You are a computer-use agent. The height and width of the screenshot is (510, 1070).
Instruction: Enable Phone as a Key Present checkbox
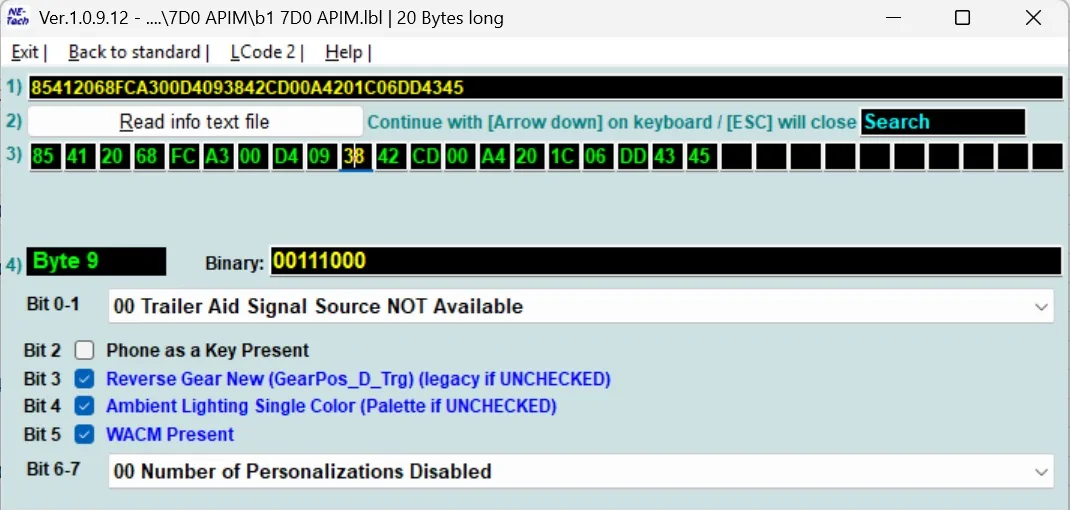tap(85, 351)
